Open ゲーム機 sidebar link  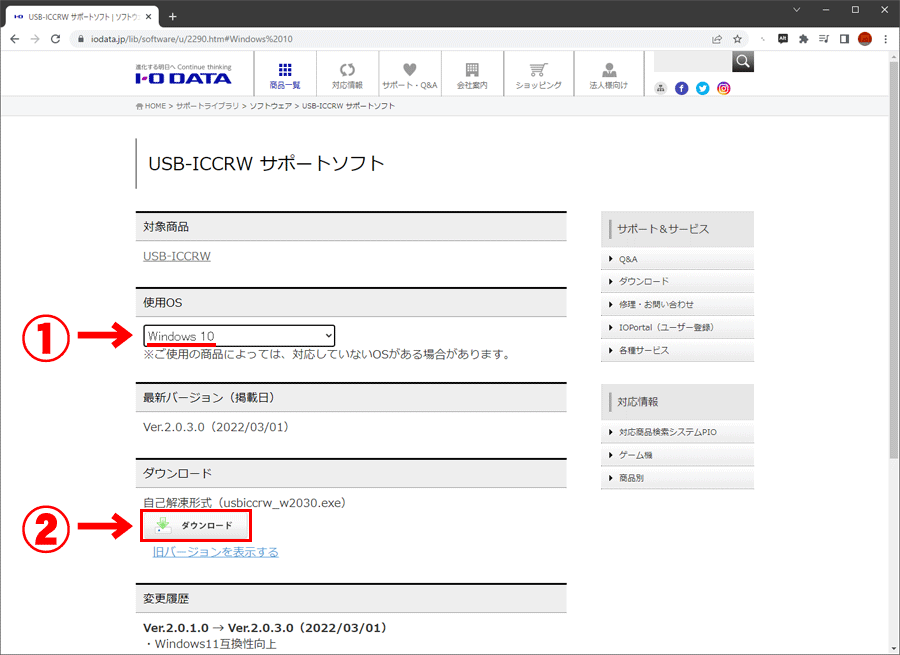click(x=677, y=455)
